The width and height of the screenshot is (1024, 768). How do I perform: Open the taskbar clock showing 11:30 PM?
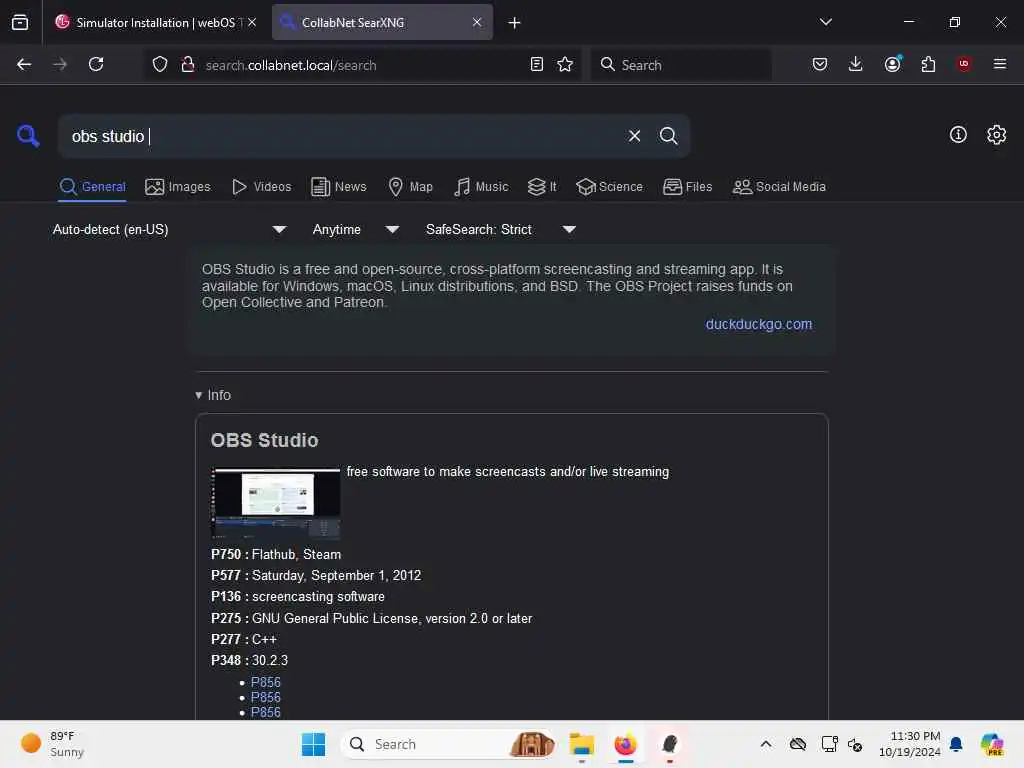pyautogui.click(x=910, y=744)
